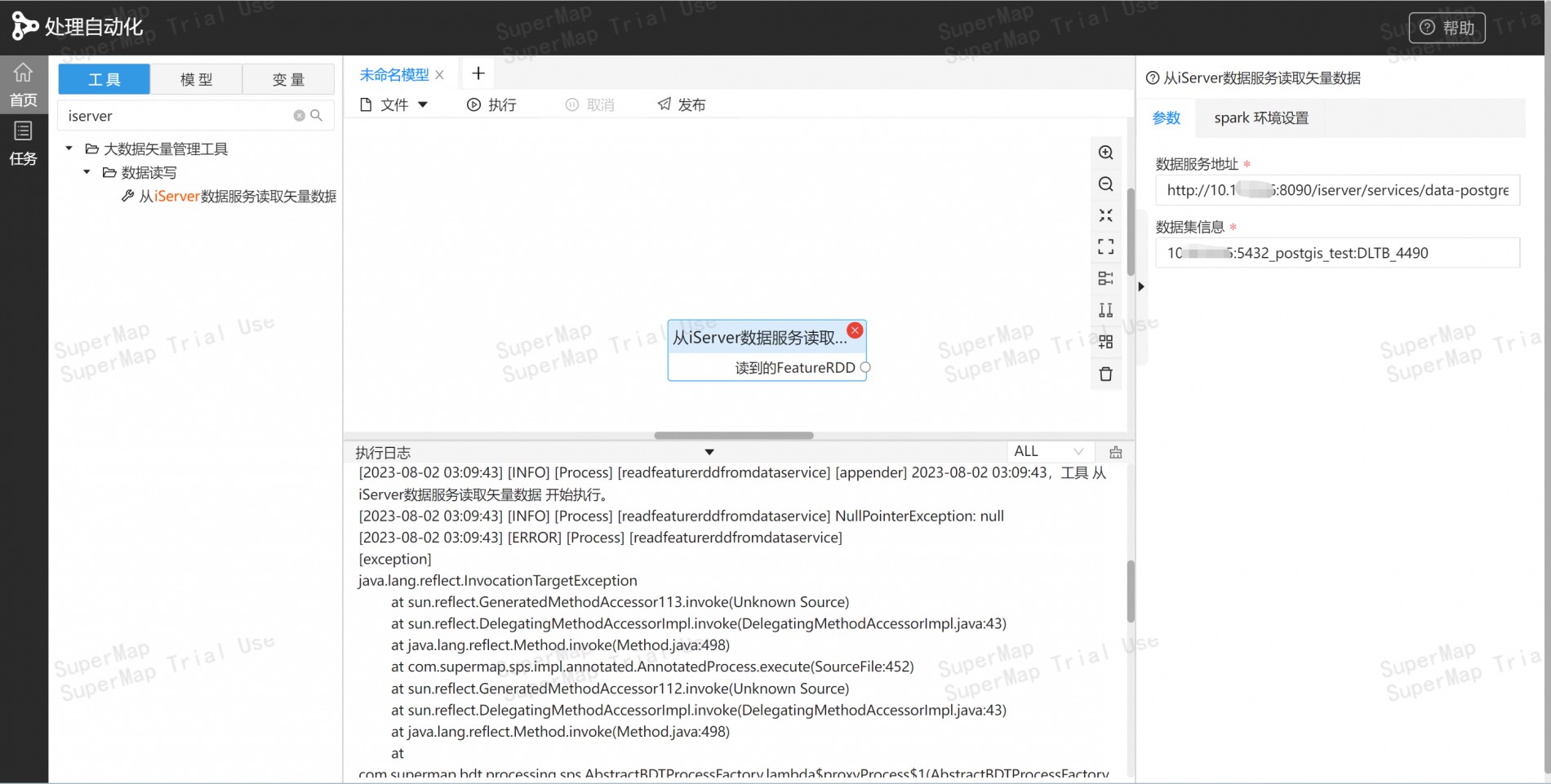Image resolution: width=1551 pixels, height=784 pixels.
Task: Clear the iserver search text
Action: point(299,116)
